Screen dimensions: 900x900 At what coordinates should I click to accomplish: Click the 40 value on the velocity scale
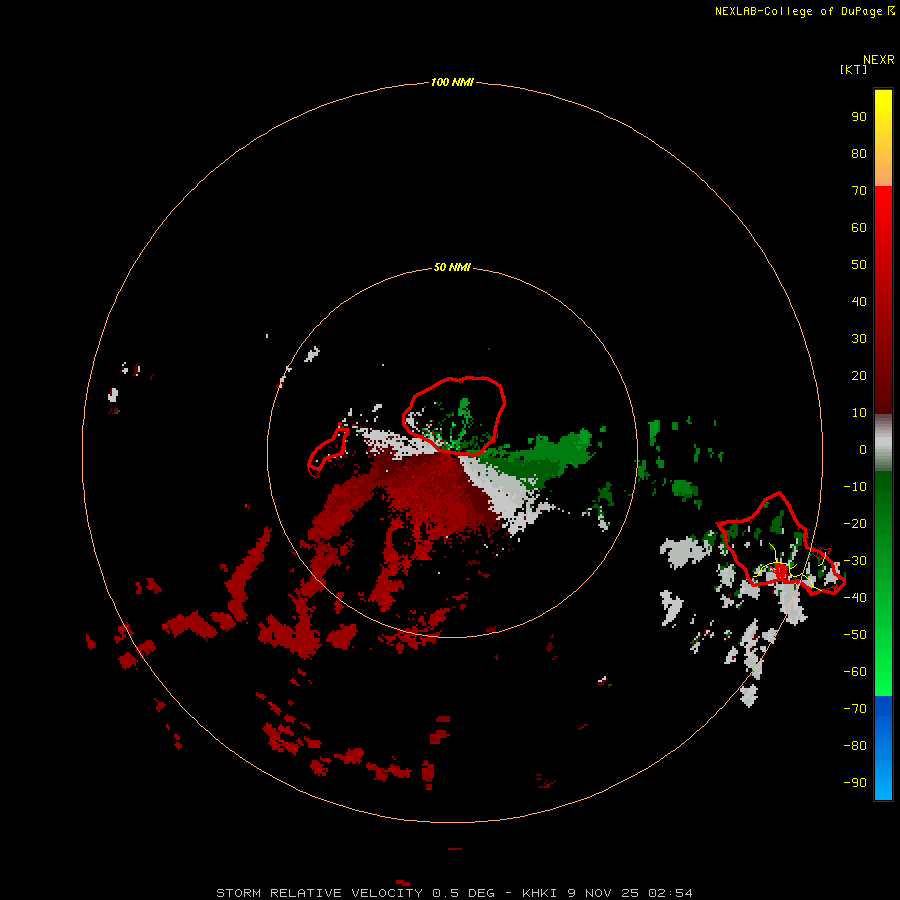859,301
